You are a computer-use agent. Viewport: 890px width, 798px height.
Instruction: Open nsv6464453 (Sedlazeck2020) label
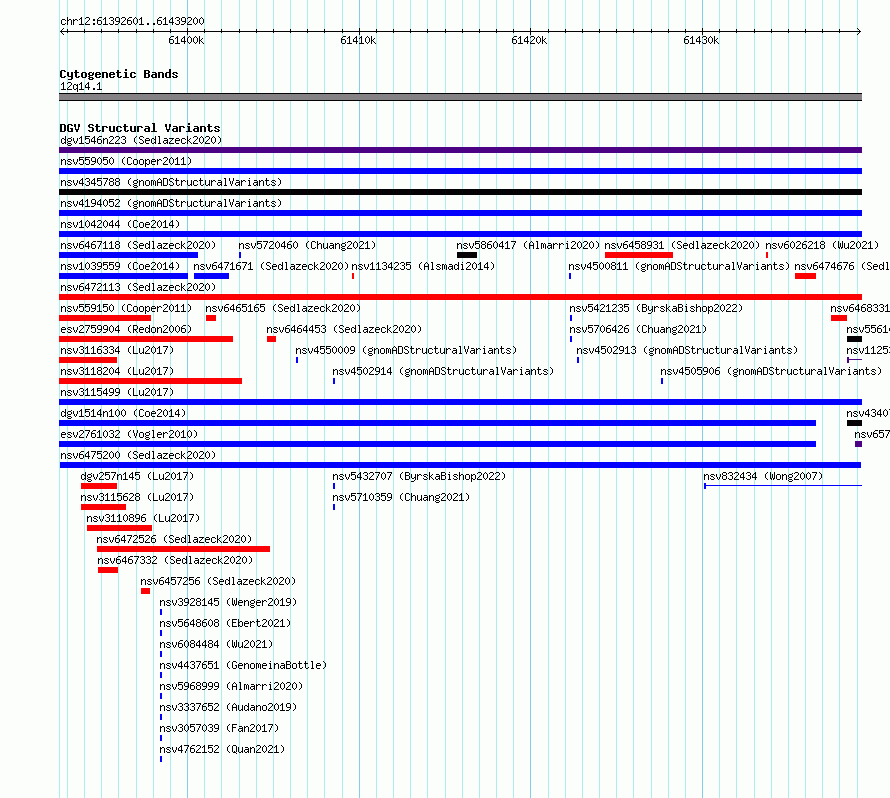(x=344, y=329)
